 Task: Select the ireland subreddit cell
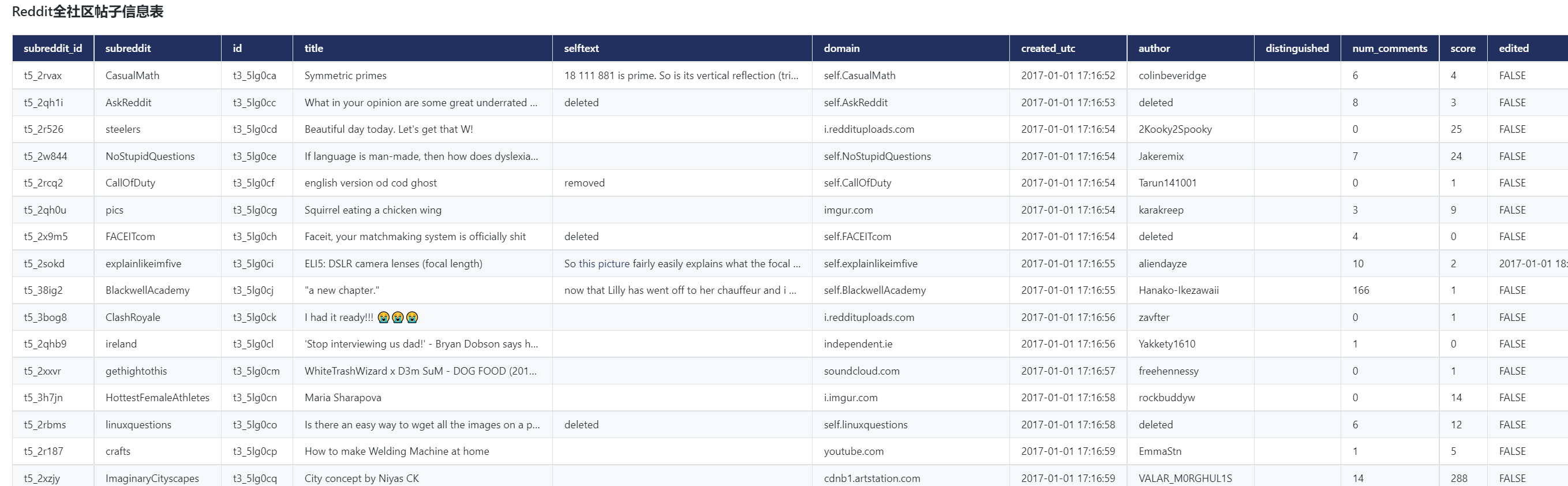coord(158,344)
